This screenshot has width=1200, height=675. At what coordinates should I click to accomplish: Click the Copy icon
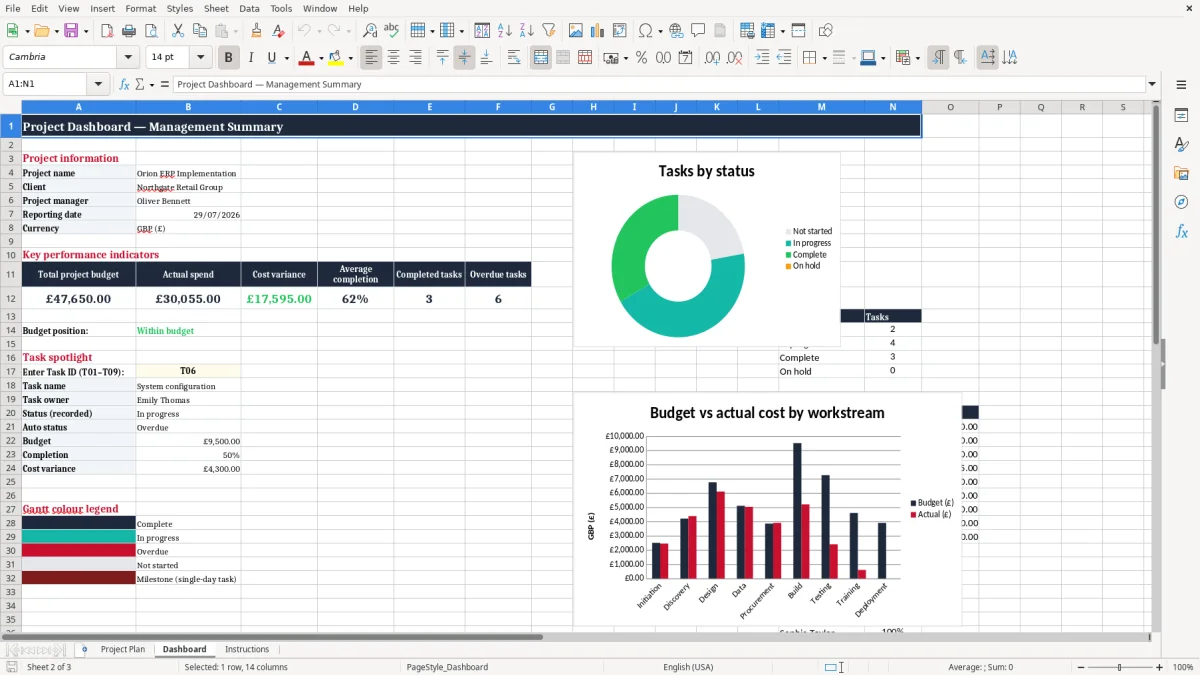pyautogui.click(x=199, y=31)
